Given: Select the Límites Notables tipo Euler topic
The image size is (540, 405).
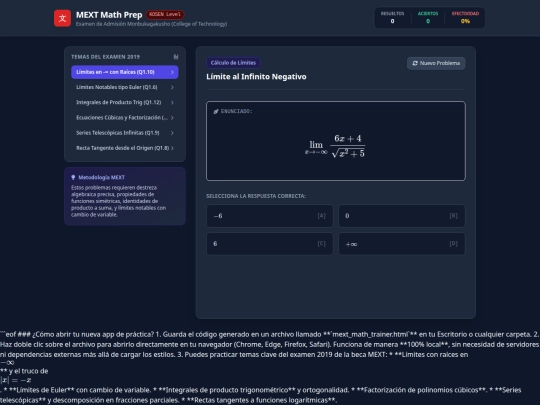Looking at the screenshot, I should point(125,87).
